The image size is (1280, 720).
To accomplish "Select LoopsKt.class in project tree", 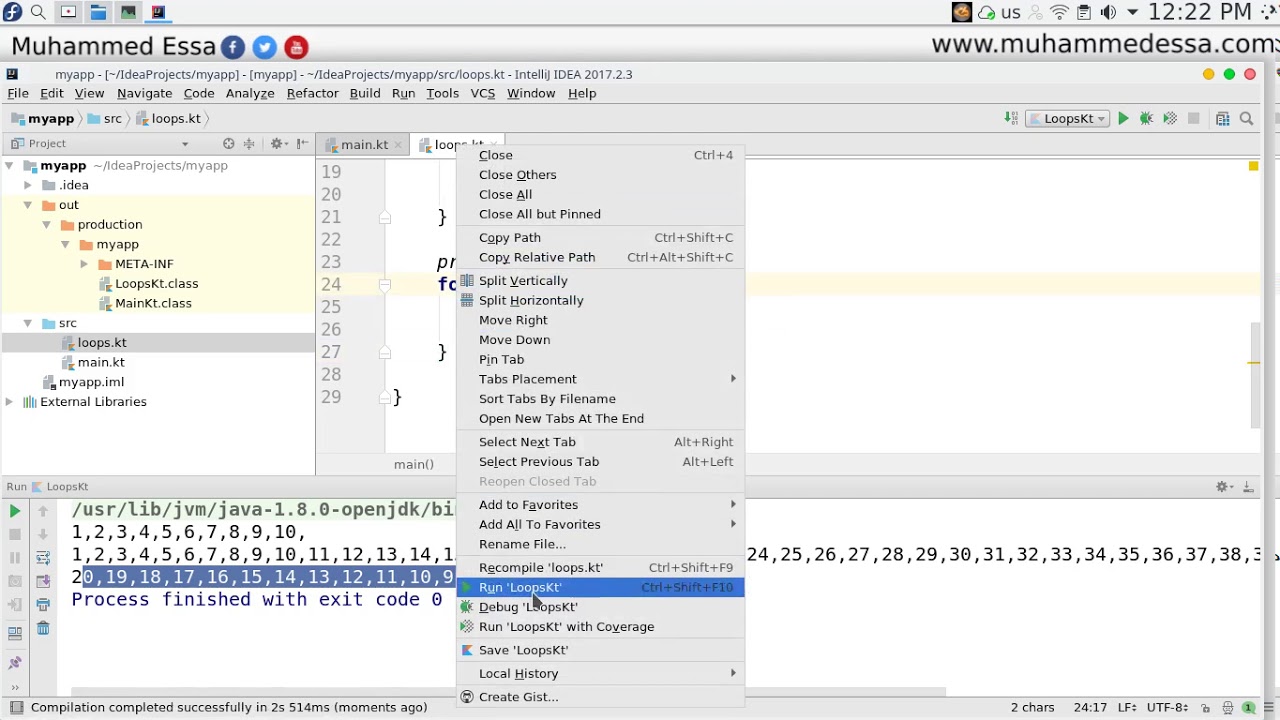I will click(156, 284).
